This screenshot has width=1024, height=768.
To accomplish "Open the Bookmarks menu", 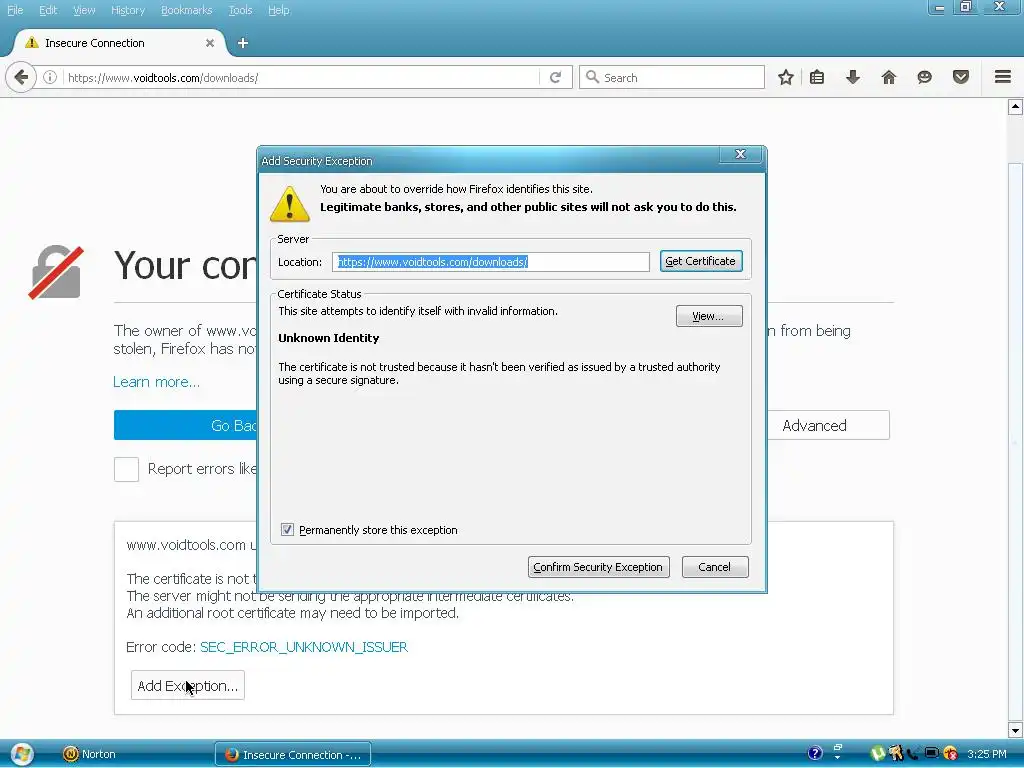I will [x=186, y=10].
